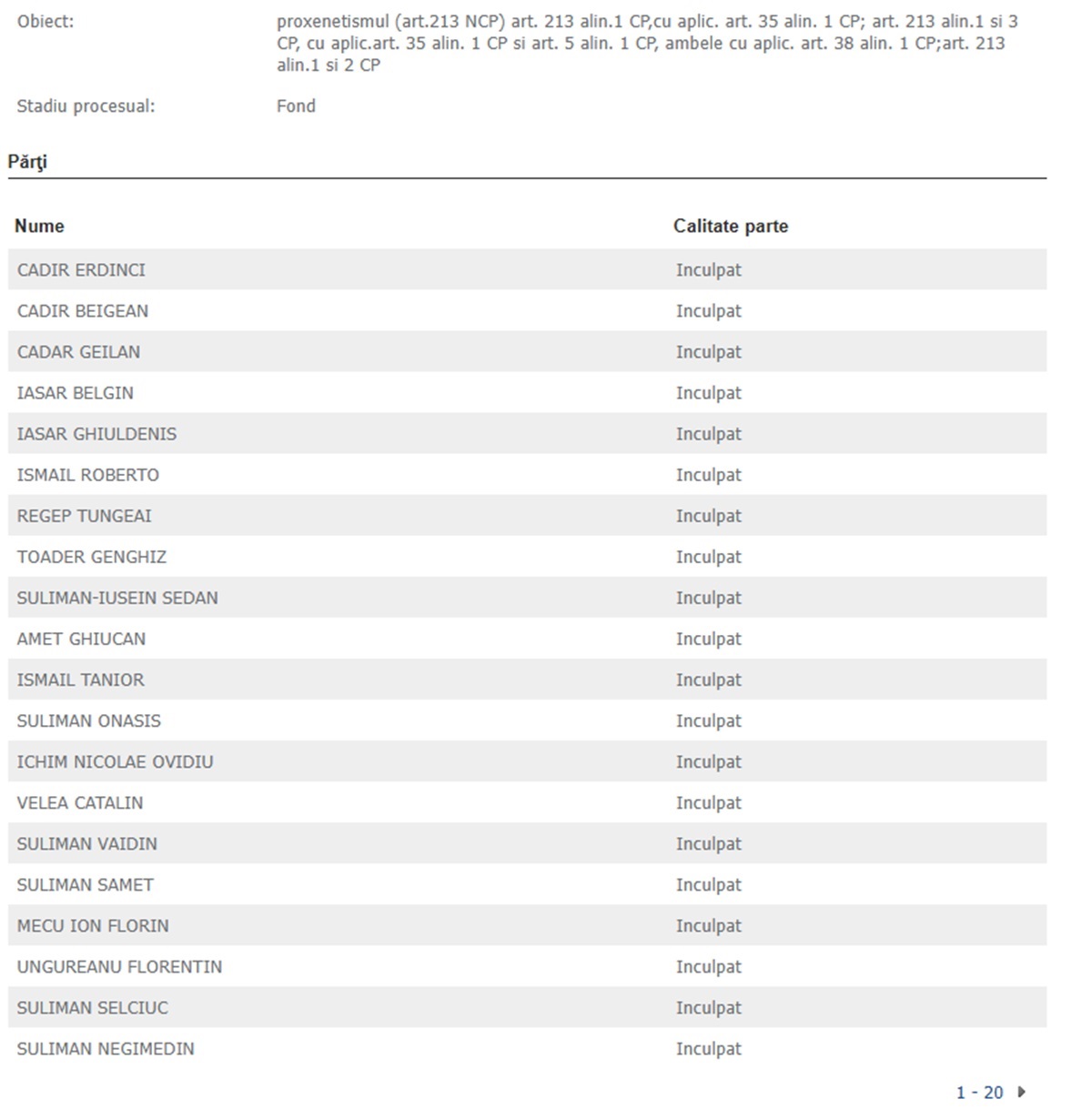
Task: Select the SULIMAN NEGIMEDIN row
Action: pyautogui.click(x=527, y=1048)
